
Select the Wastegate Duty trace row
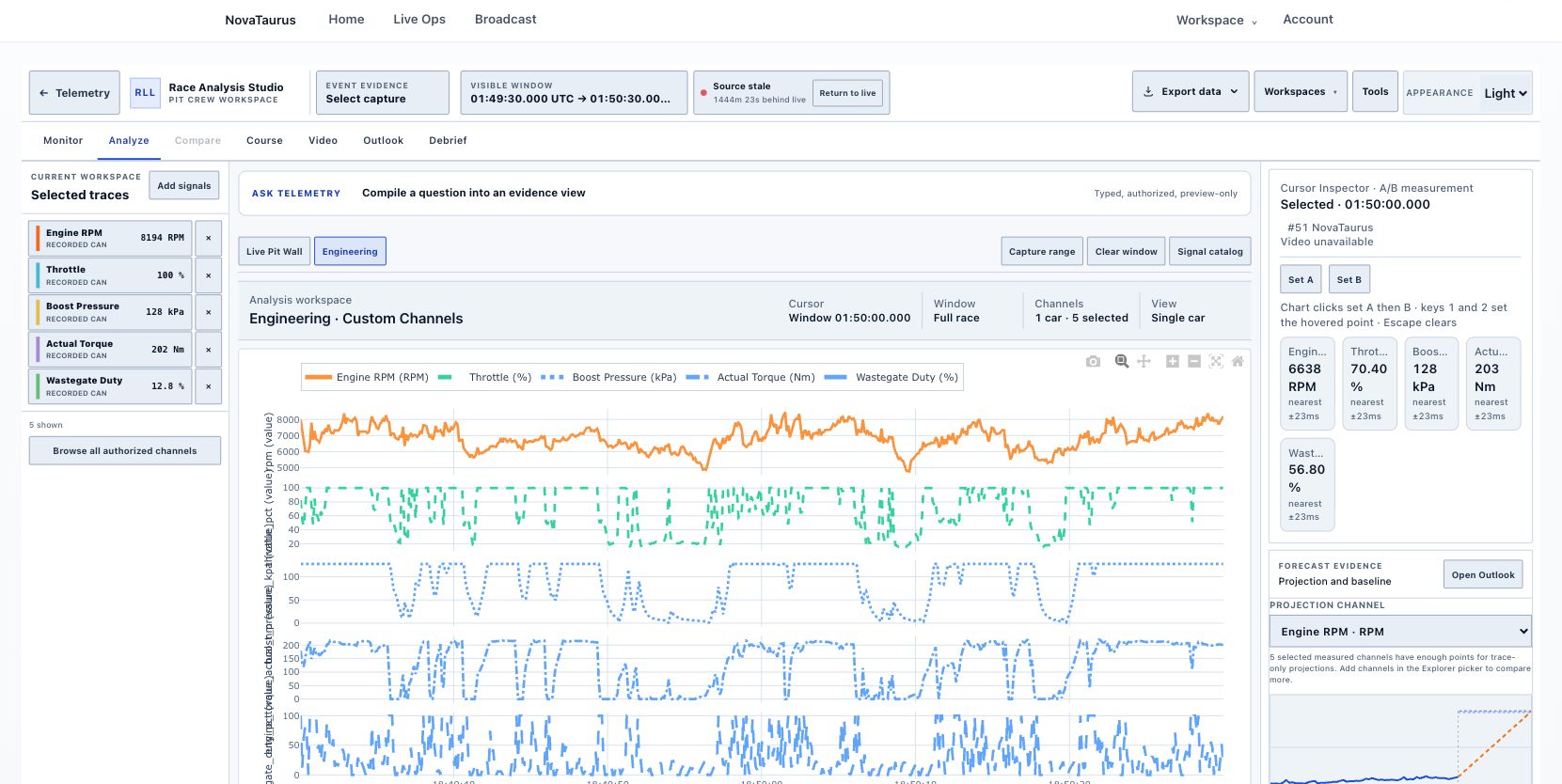click(x=111, y=386)
